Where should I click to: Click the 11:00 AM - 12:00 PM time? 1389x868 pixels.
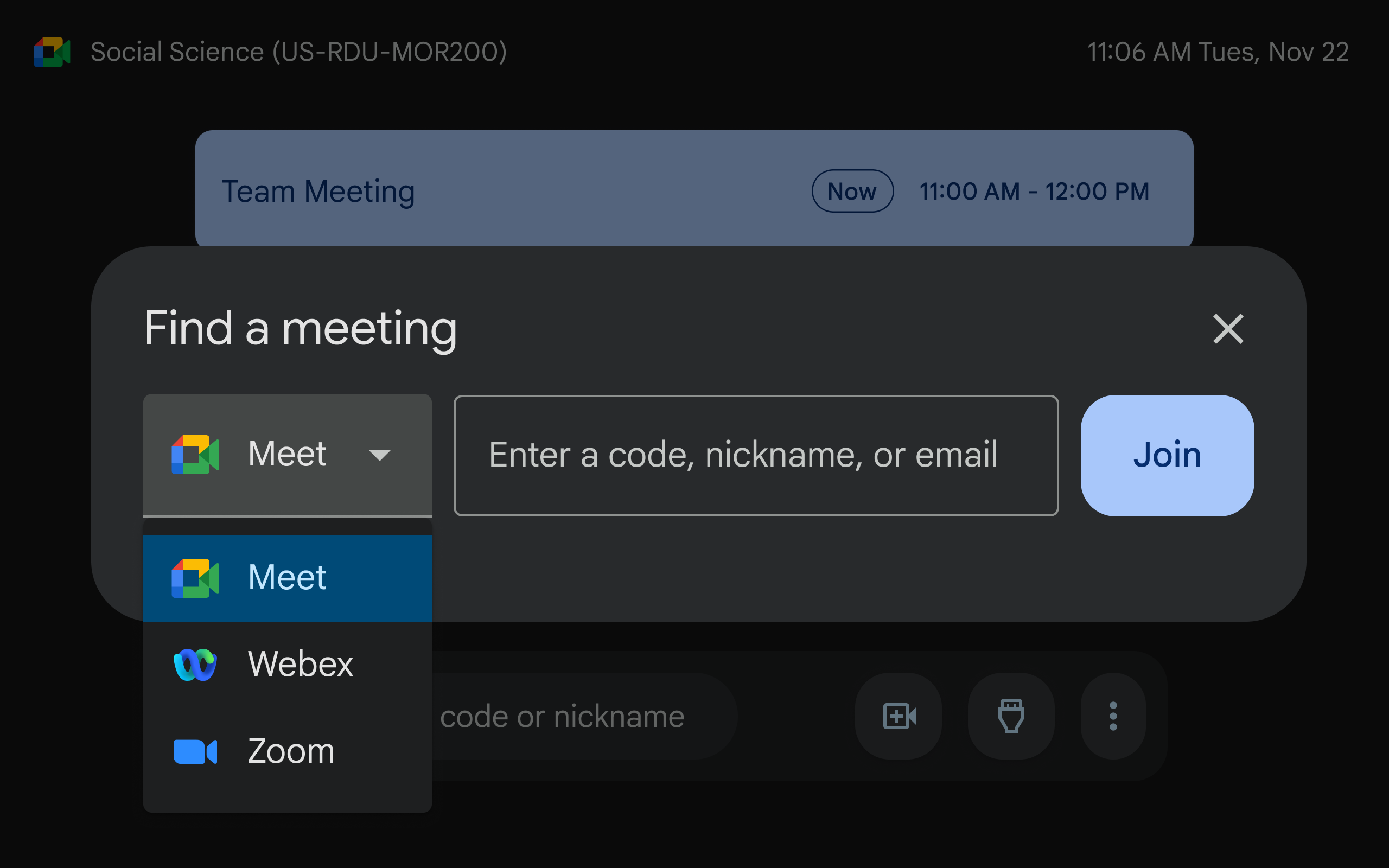1034,191
